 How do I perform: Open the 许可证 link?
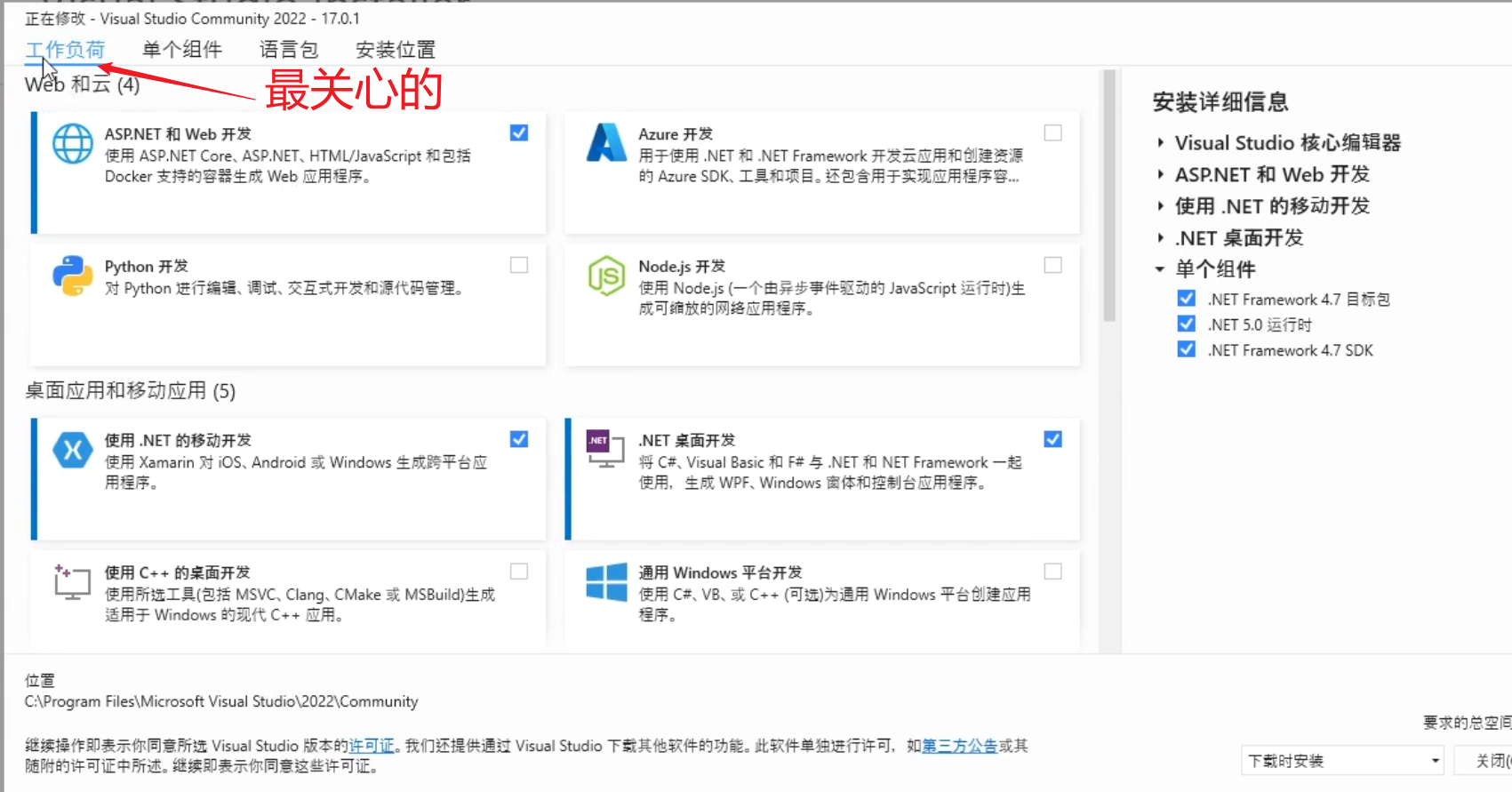click(371, 746)
